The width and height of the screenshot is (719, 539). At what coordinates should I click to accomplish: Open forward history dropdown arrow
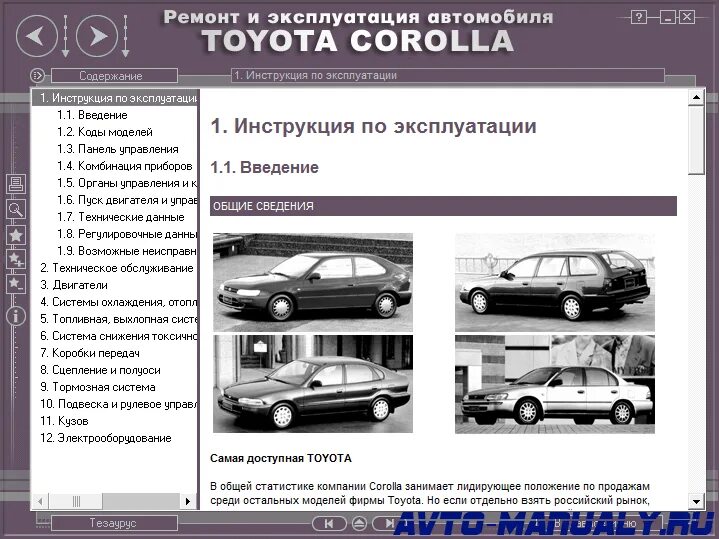[x=125, y=36]
